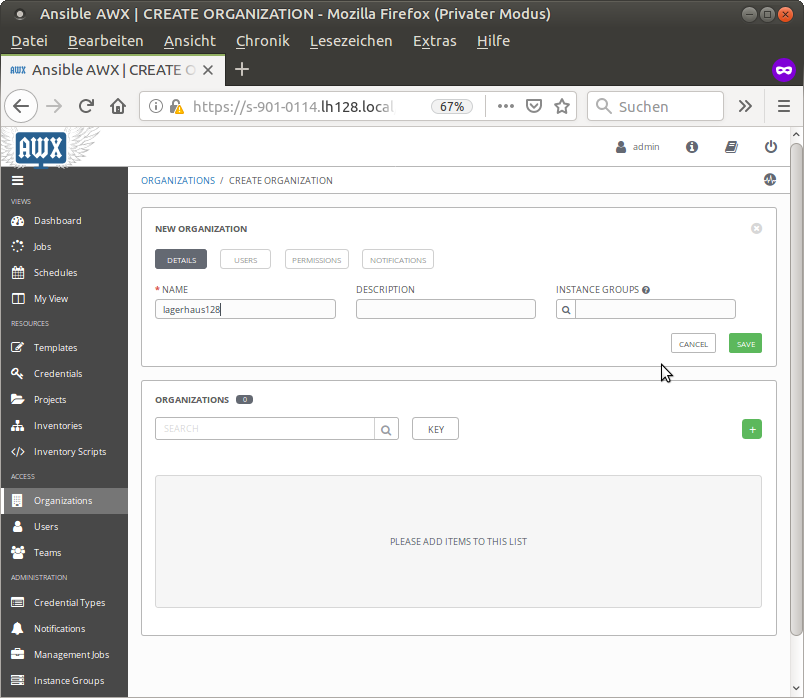Open the About info icon
Viewport: 804px width, 698px height.
point(692,147)
